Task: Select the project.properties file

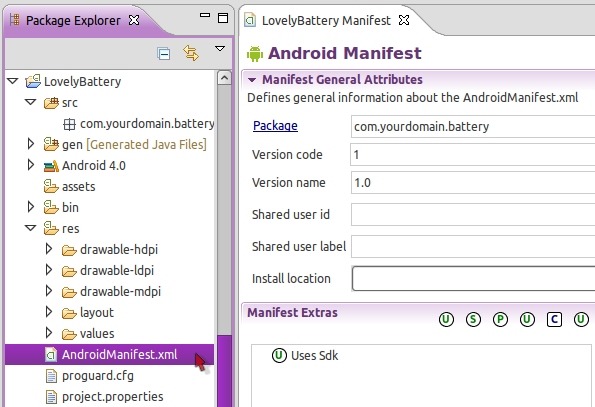Action: click(113, 397)
